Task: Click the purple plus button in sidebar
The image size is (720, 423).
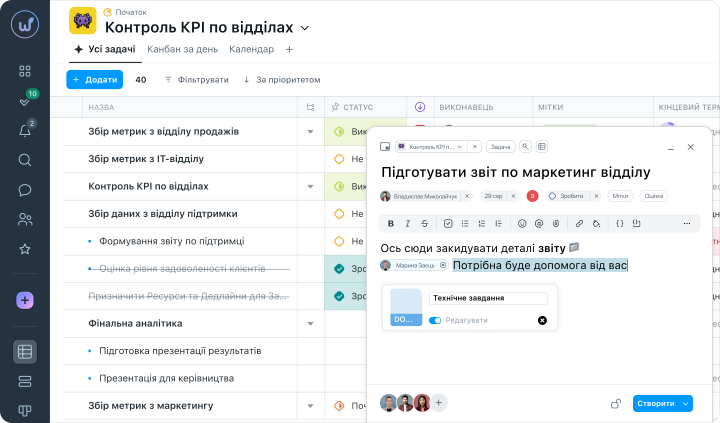Action: point(25,300)
